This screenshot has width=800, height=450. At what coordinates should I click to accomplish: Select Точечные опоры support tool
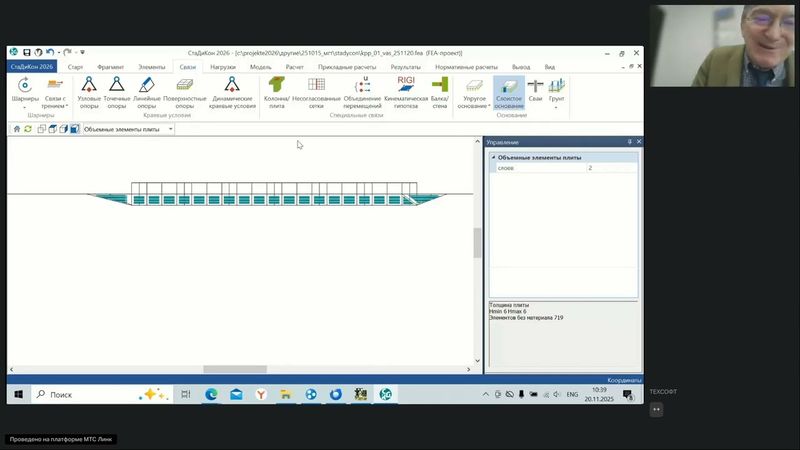117,88
